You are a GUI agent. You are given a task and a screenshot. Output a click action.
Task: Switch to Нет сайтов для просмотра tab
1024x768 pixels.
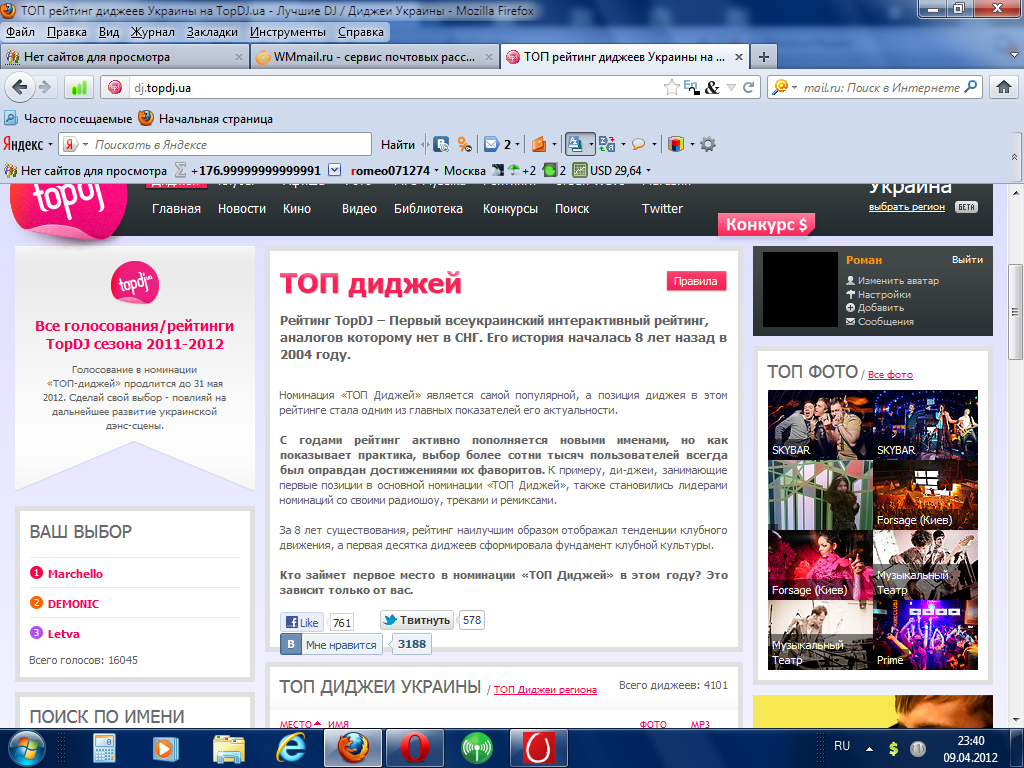tap(124, 57)
